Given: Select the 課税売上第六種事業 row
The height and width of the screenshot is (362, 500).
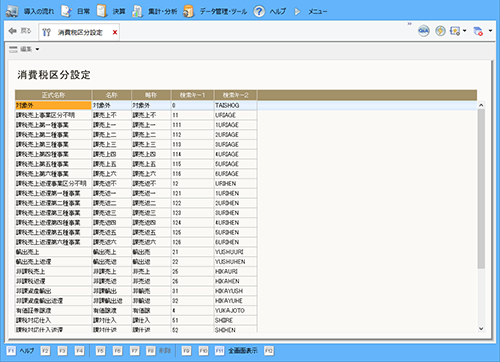Looking at the screenshot, I should [x=136, y=174].
